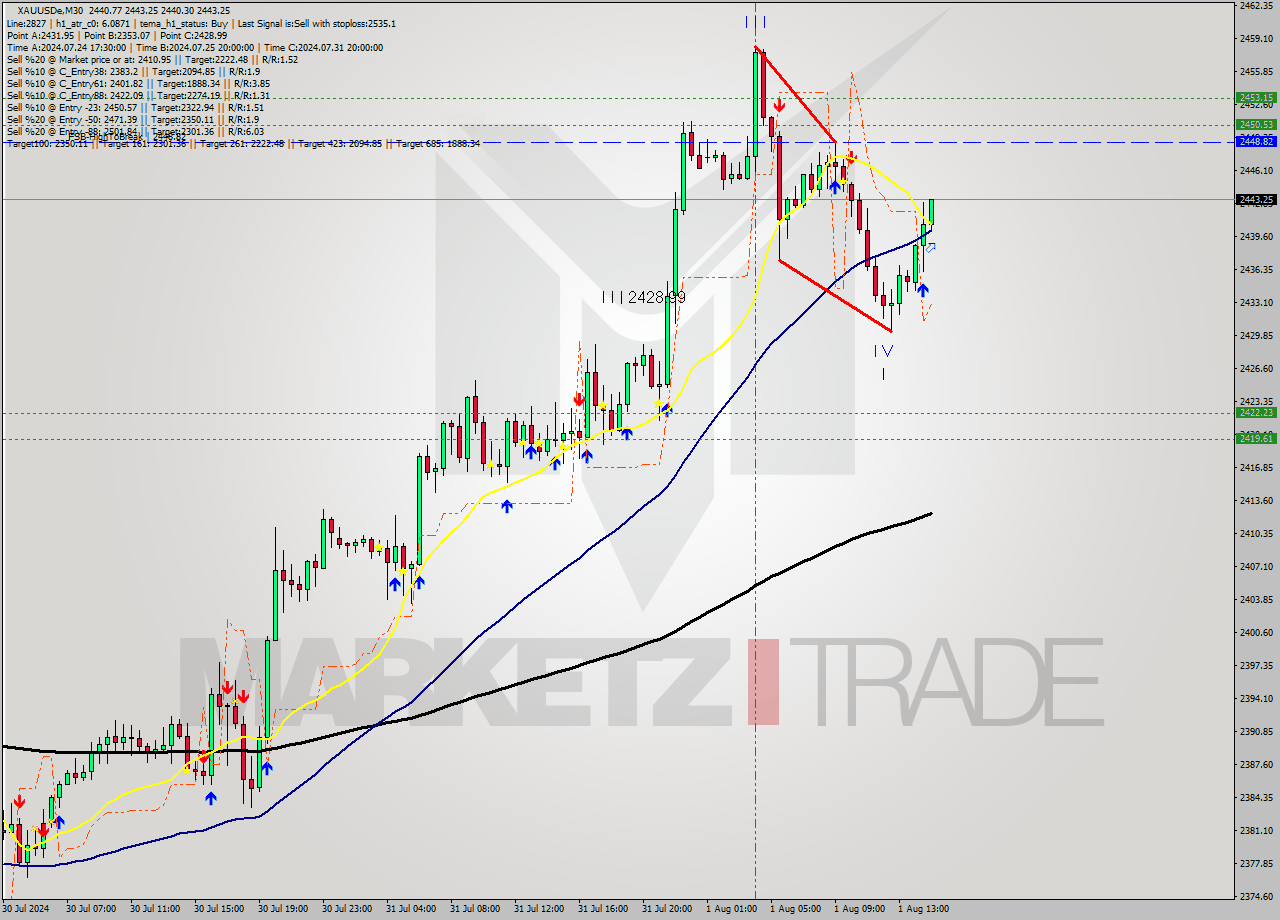This screenshot has width=1280, height=920.
Task: Click the 2436.35 price scale value
Action: coord(1255,269)
